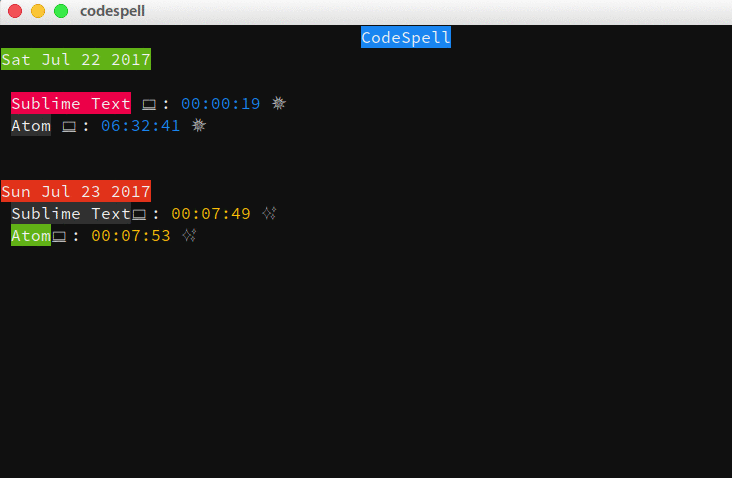Select the Sat Jul 22 2017 date header
This screenshot has width=732, height=478.
[76, 59]
